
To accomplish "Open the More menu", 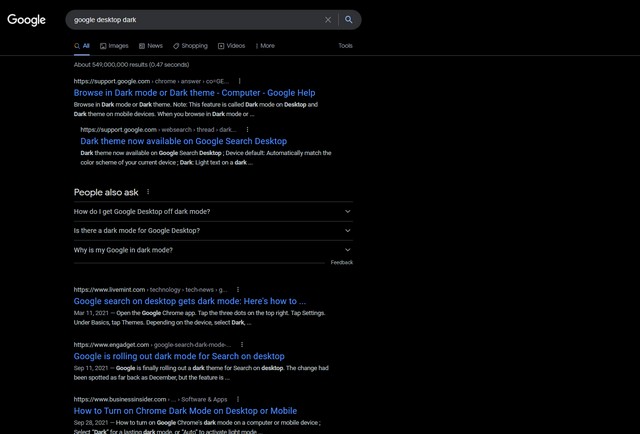I will pos(265,46).
